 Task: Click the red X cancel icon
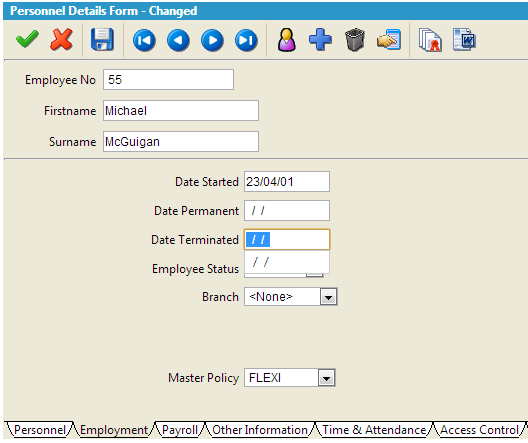61,39
